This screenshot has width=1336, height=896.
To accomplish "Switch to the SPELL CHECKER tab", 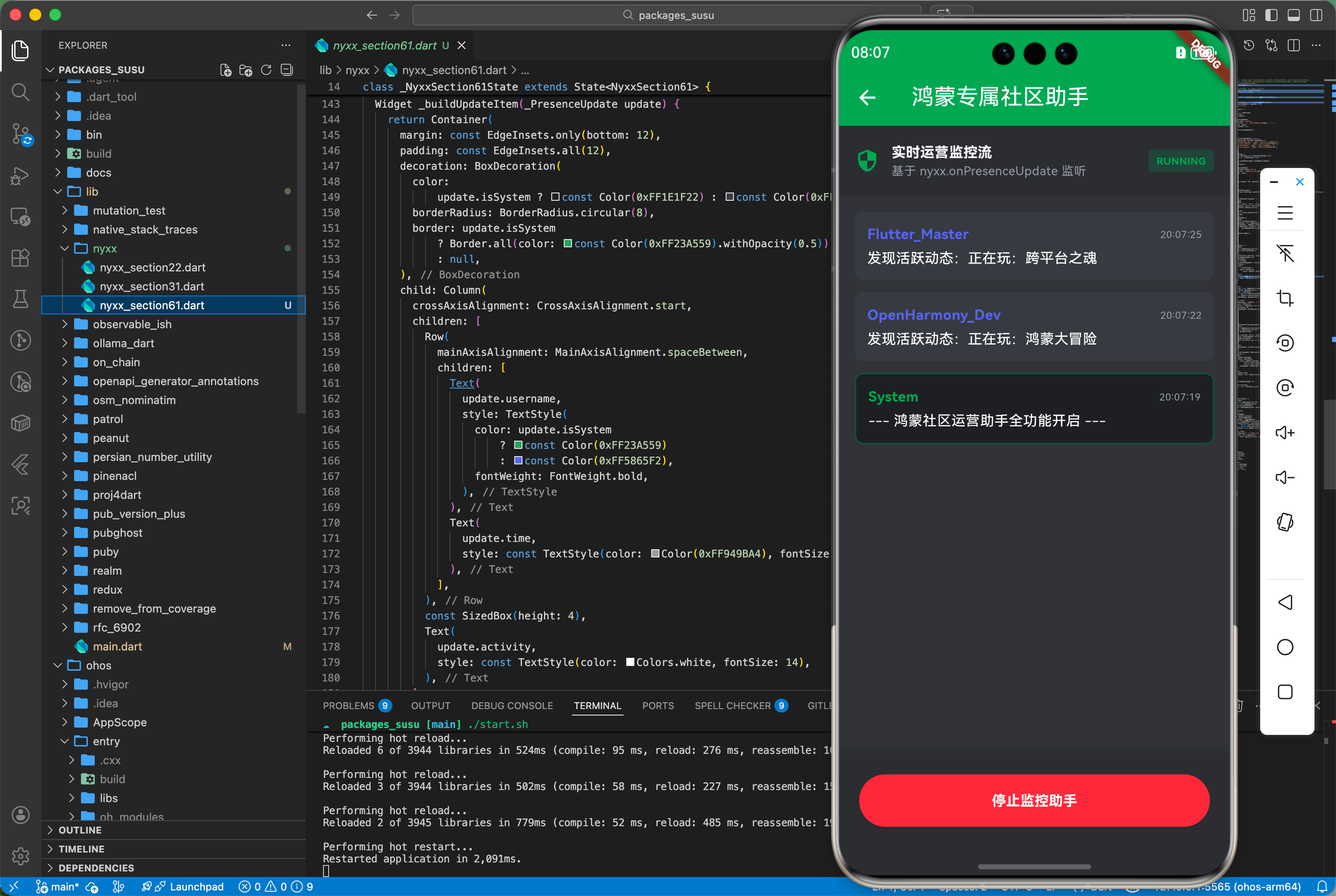I will pyautogui.click(x=741, y=706).
